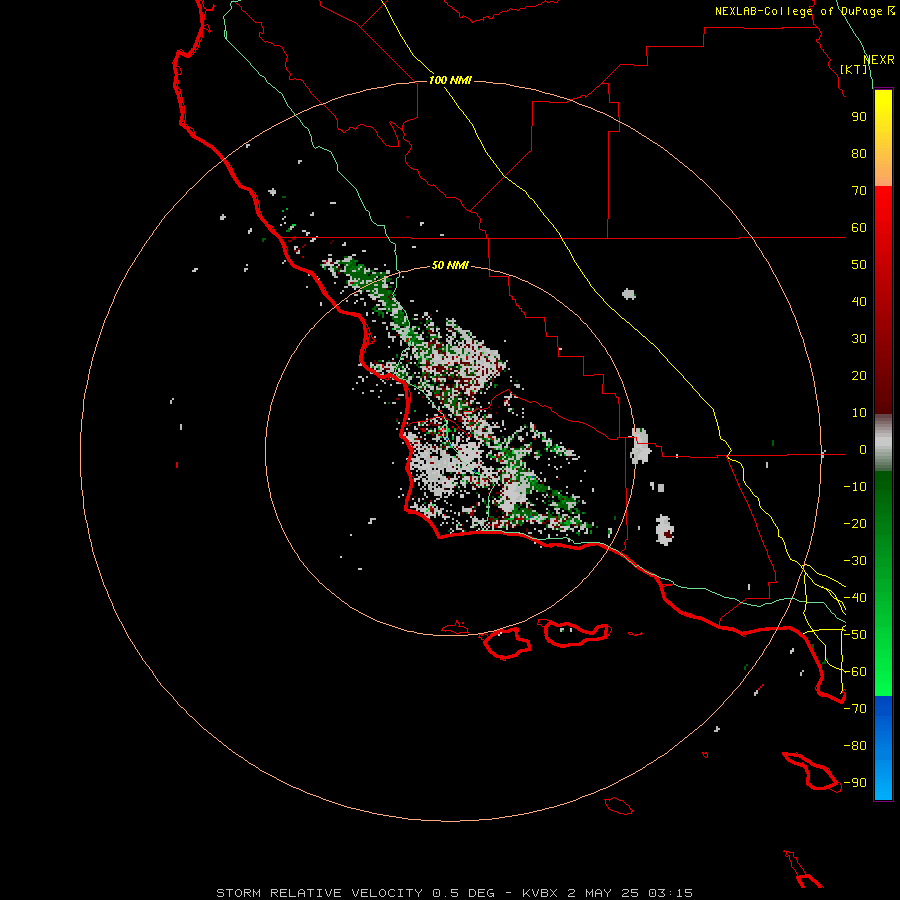900x900 pixels.
Task: Click the -30 value on the velocity scale
Action: (855, 561)
